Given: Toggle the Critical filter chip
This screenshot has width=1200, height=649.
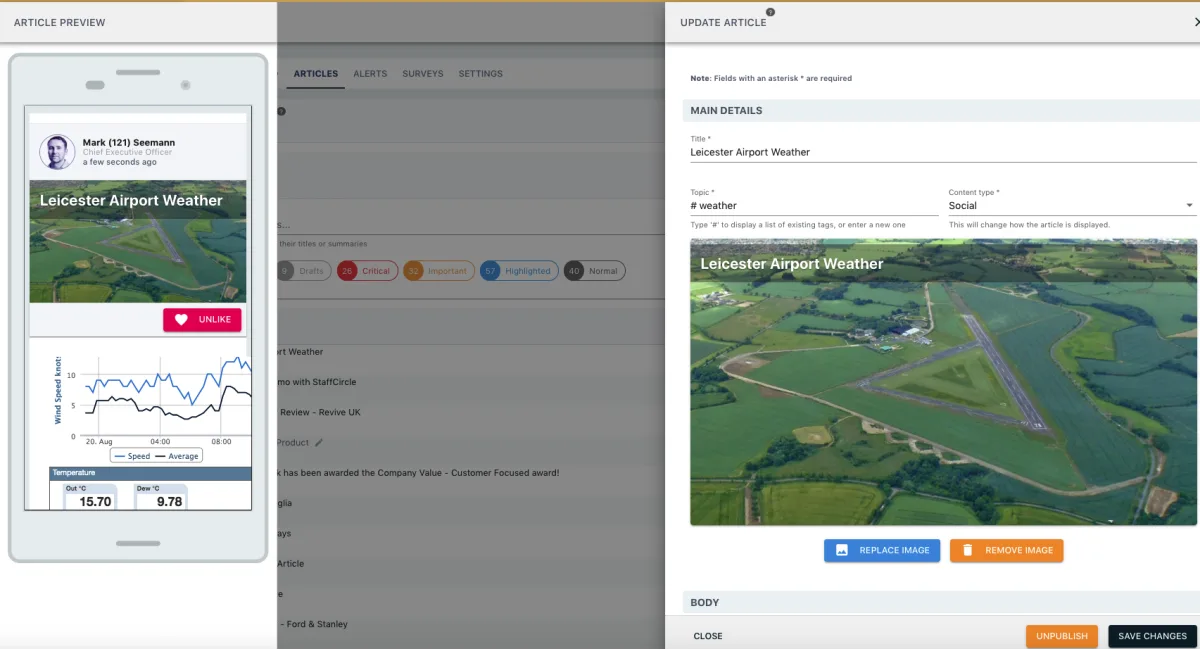Looking at the screenshot, I should click(x=367, y=271).
